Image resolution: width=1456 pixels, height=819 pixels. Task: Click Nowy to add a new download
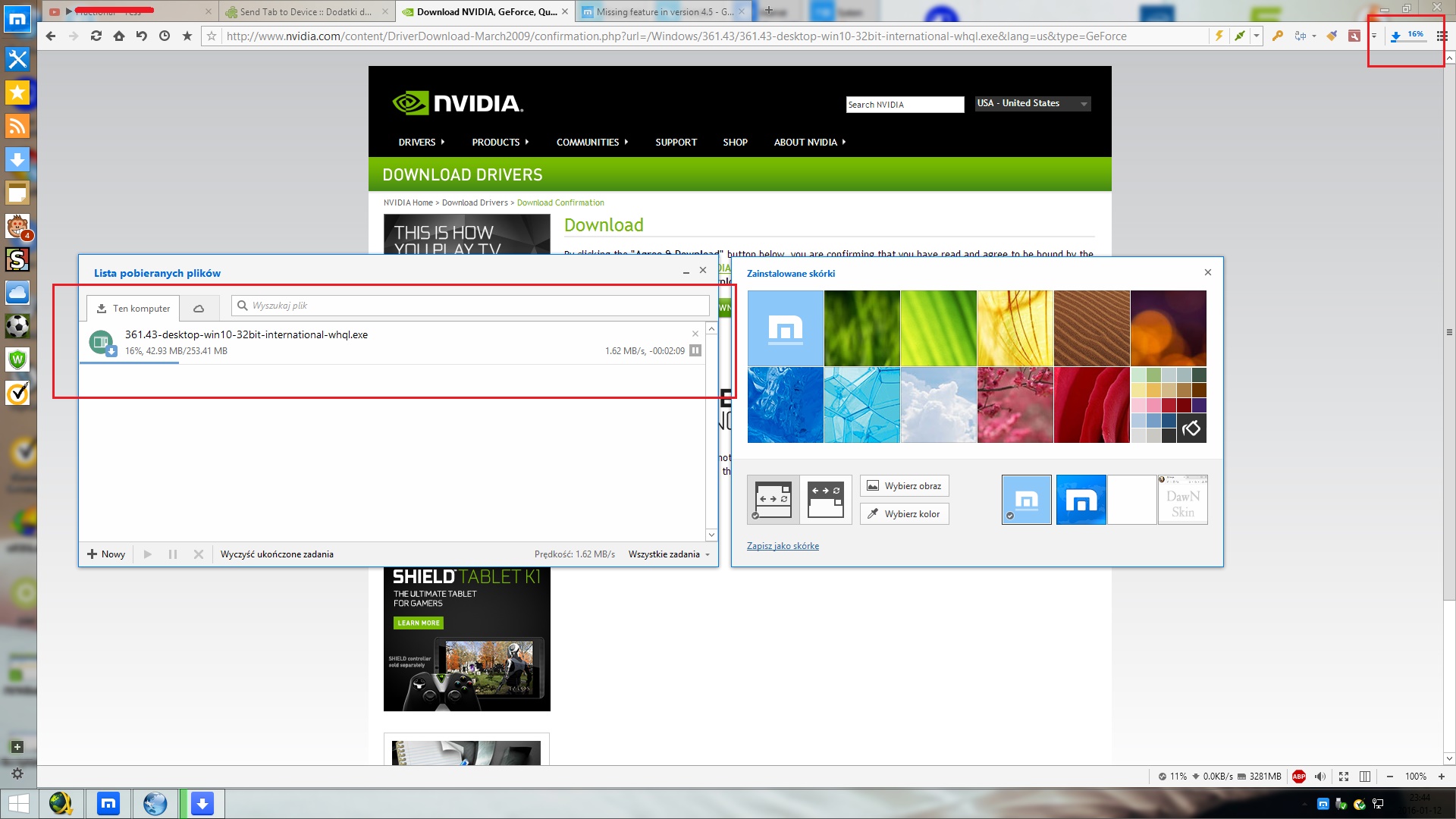coord(106,554)
